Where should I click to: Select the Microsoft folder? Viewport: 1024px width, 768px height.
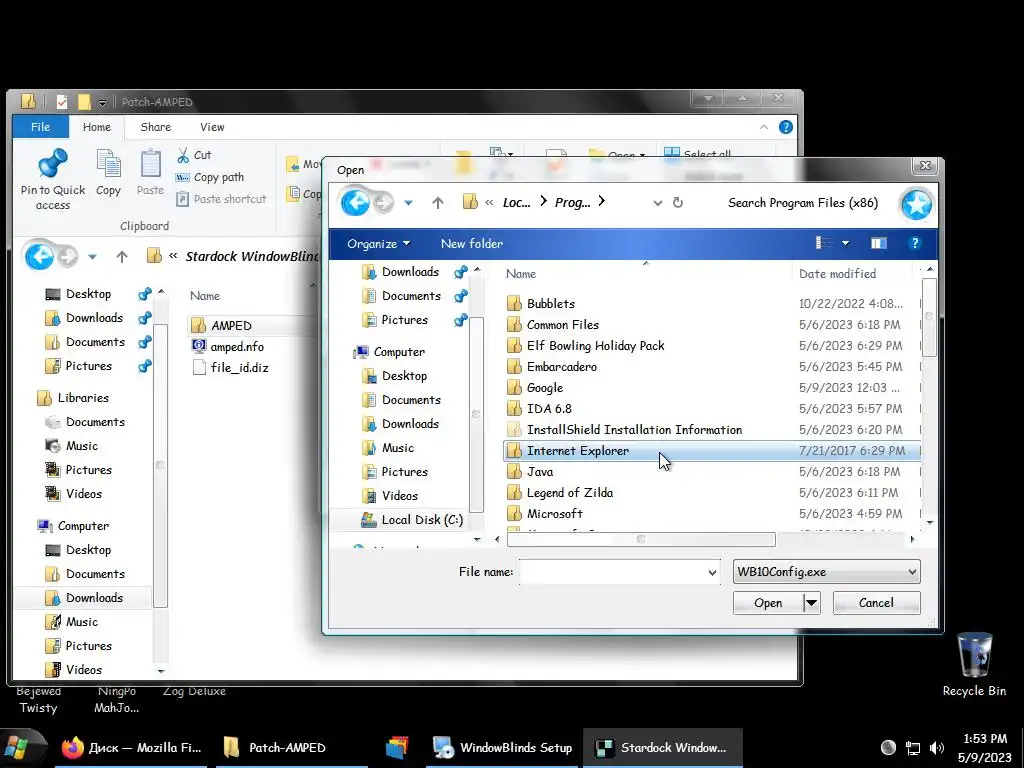point(712,513)
